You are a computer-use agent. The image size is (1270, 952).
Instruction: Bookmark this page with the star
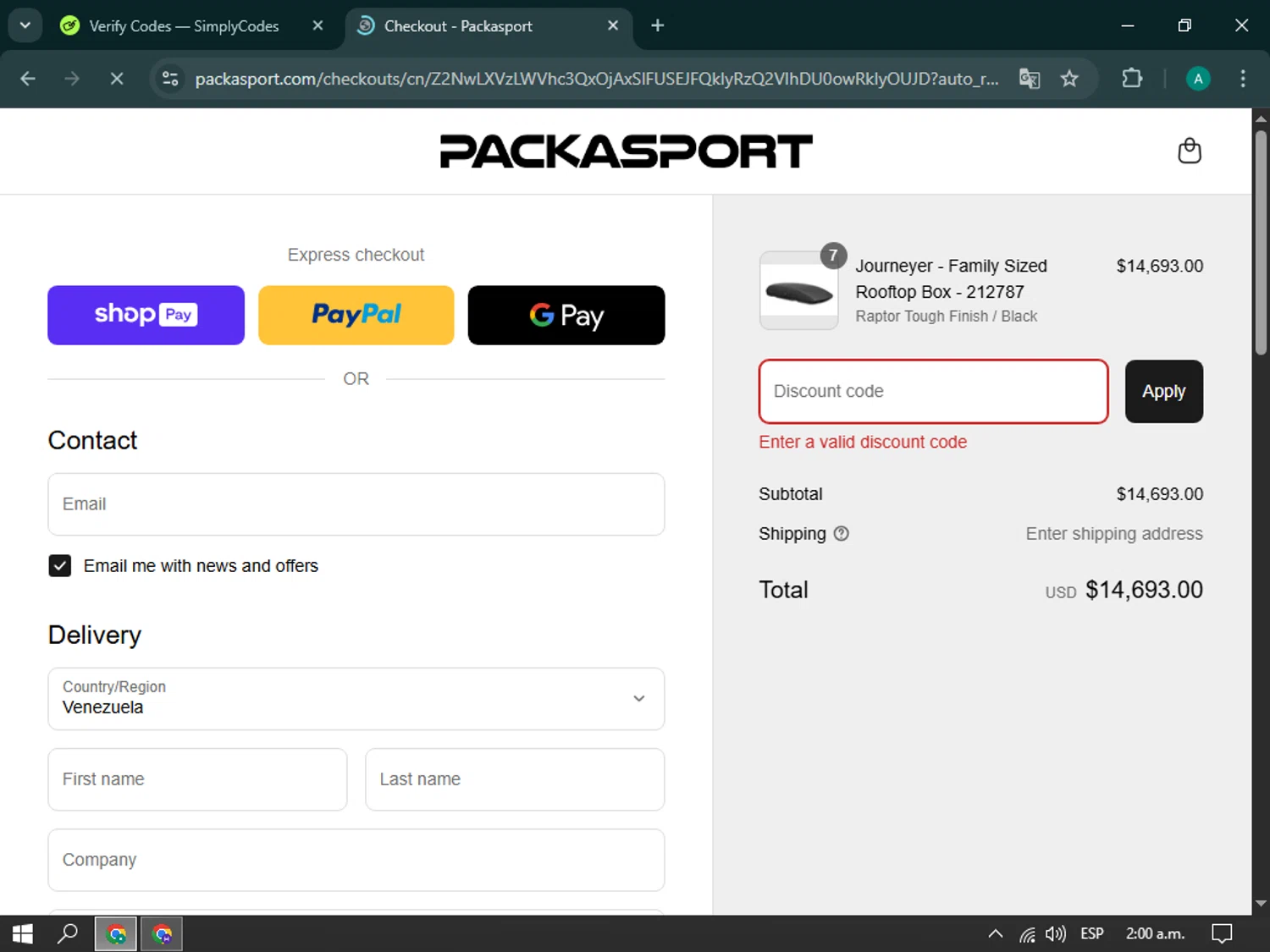tap(1069, 79)
